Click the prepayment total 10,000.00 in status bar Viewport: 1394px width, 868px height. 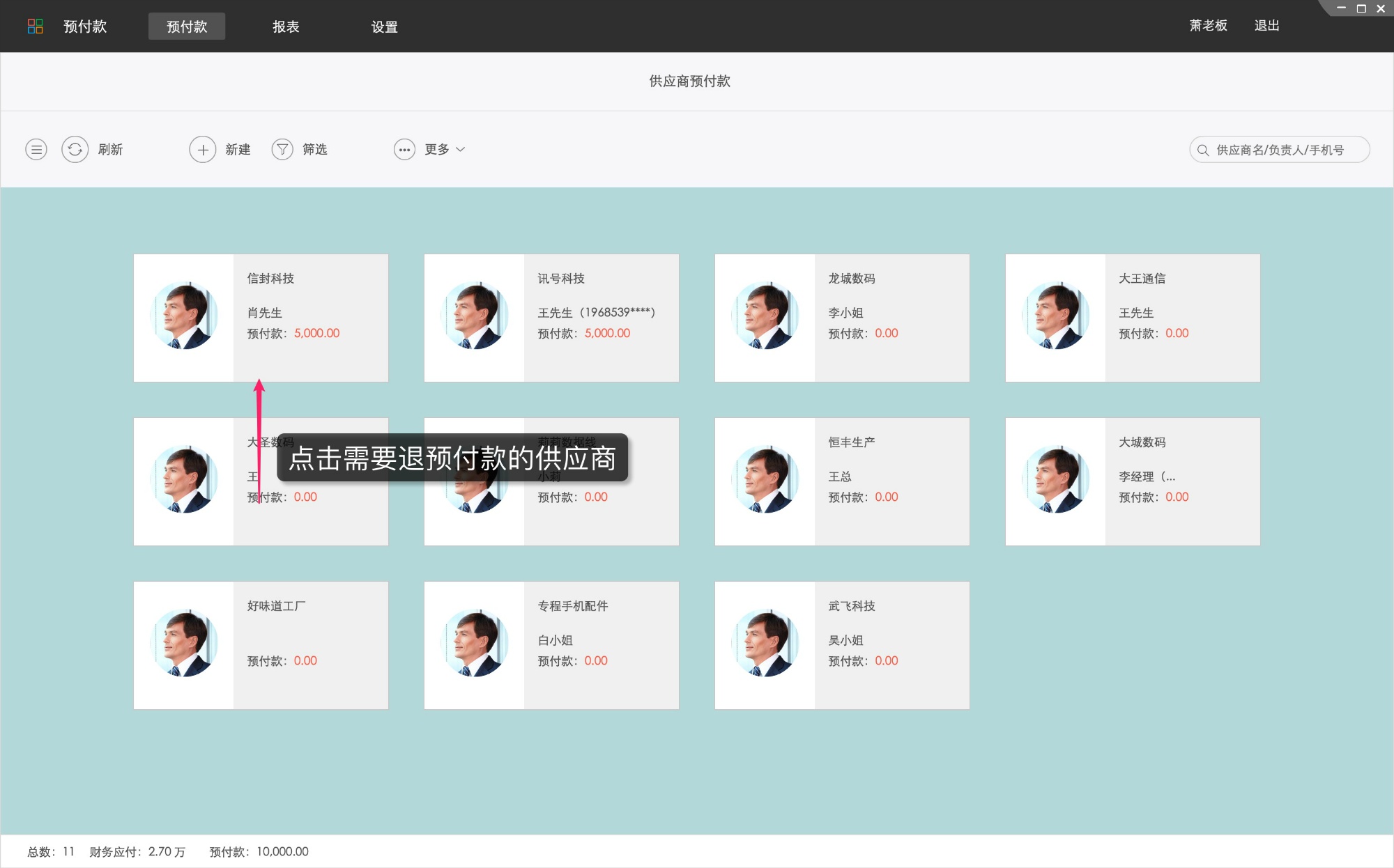(282, 851)
